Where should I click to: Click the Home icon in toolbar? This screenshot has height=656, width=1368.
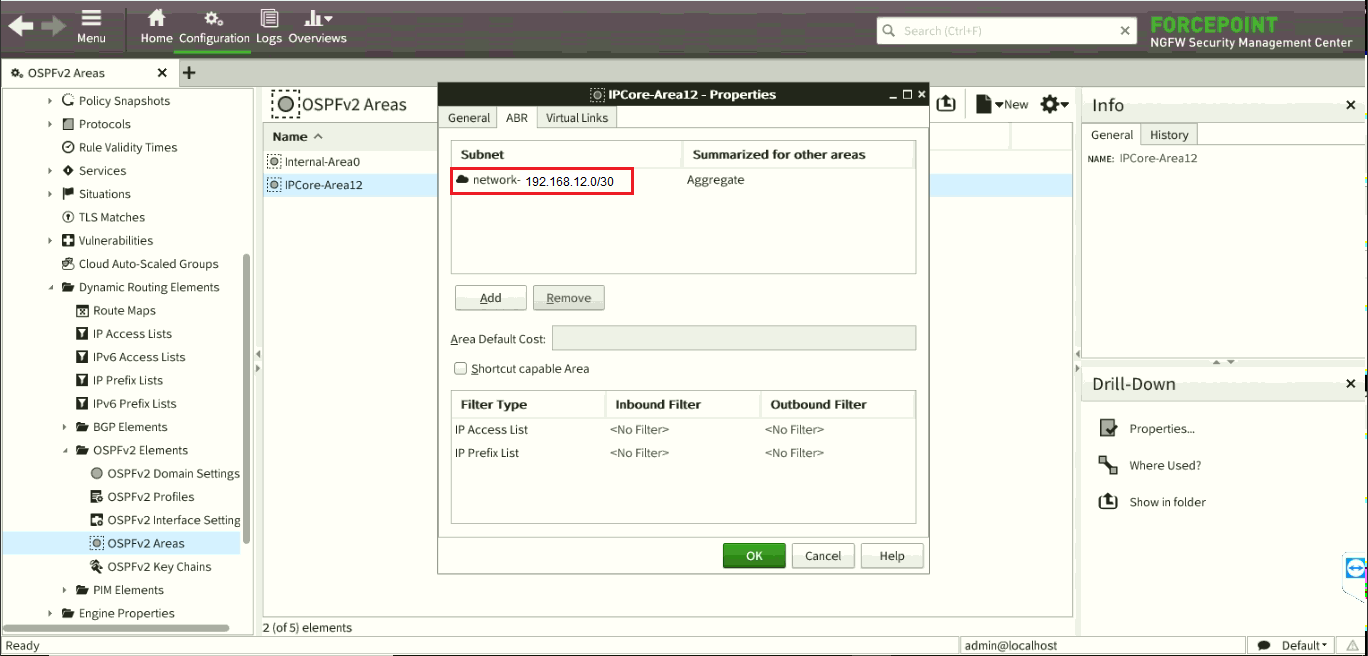pos(156,19)
